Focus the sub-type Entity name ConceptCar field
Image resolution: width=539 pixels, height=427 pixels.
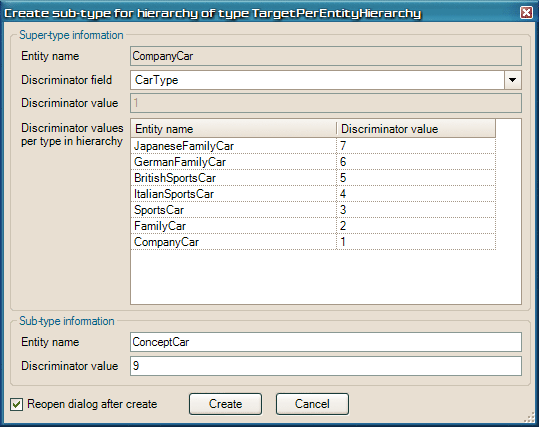[326, 342]
